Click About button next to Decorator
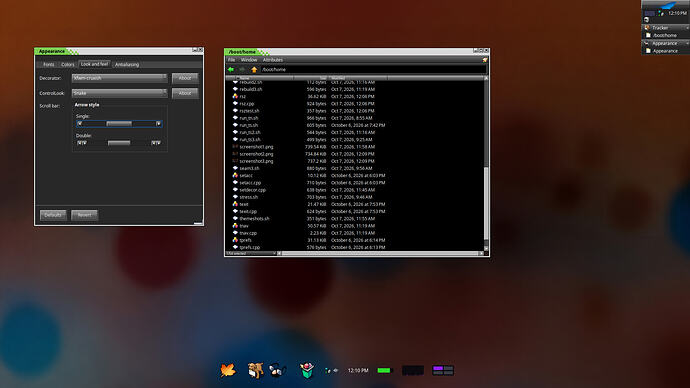This screenshot has height=388, width=690. pos(185,78)
